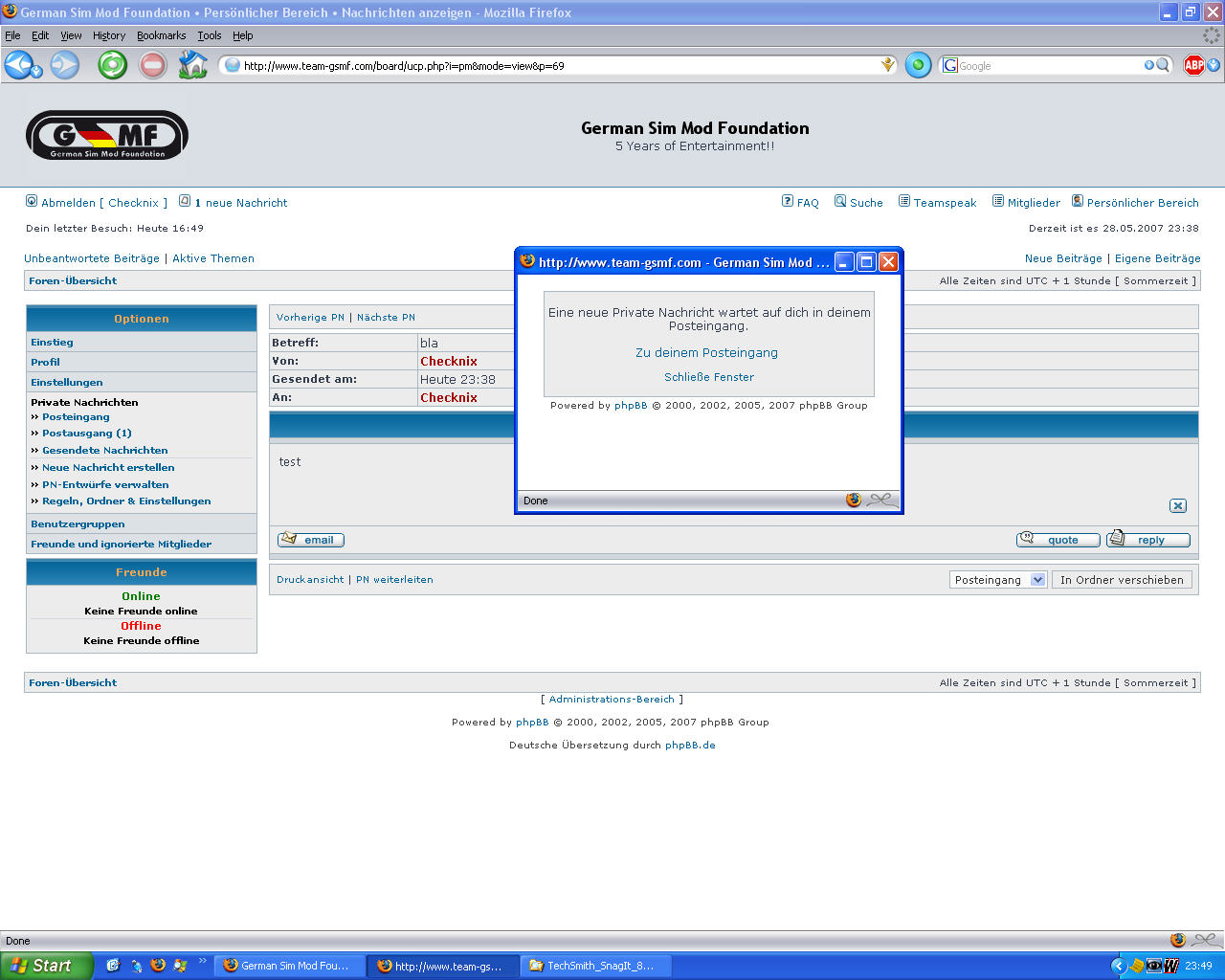Open the Posteingang folder dropdown
The image size is (1225, 980).
click(1037, 580)
